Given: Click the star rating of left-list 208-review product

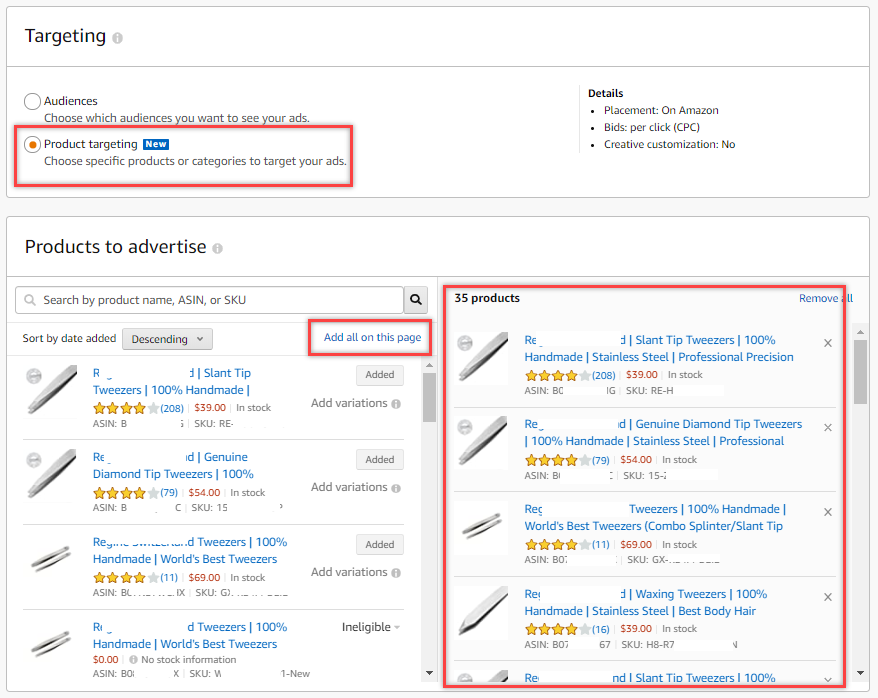Looking at the screenshot, I should point(126,408).
